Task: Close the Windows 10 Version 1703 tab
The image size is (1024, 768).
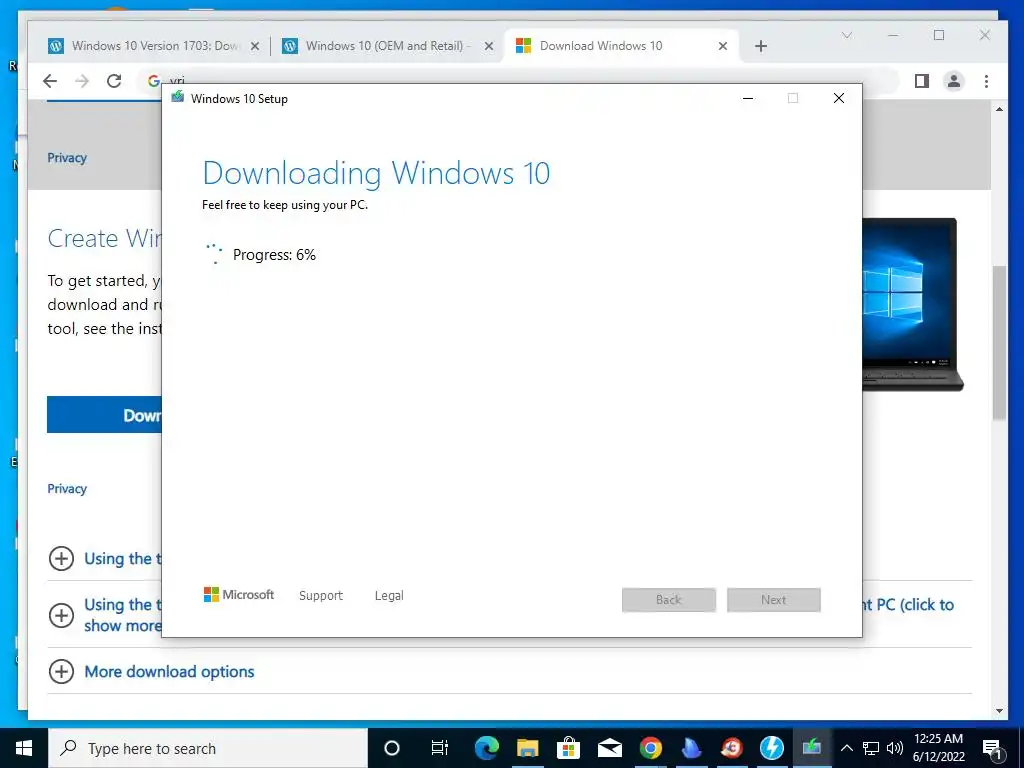Action: point(255,46)
